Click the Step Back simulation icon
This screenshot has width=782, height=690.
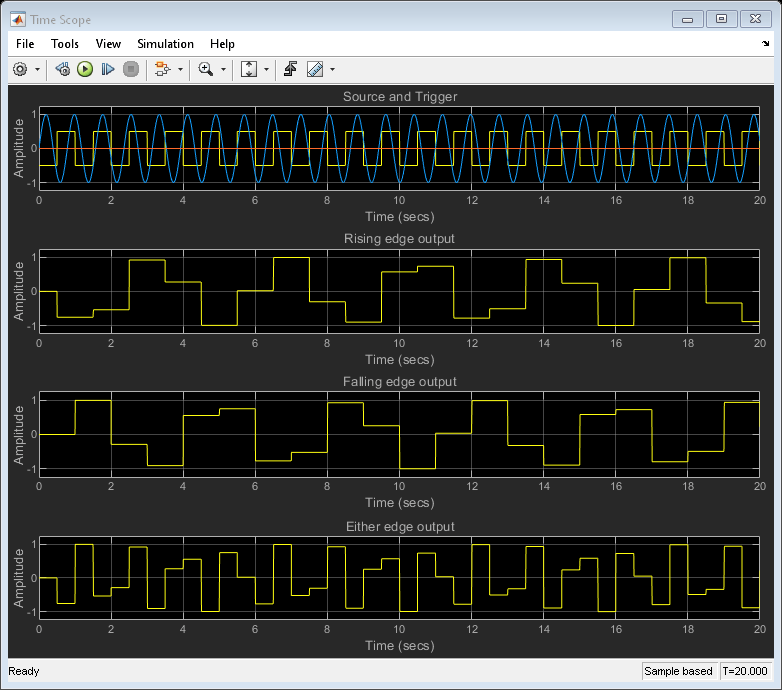(x=62, y=69)
